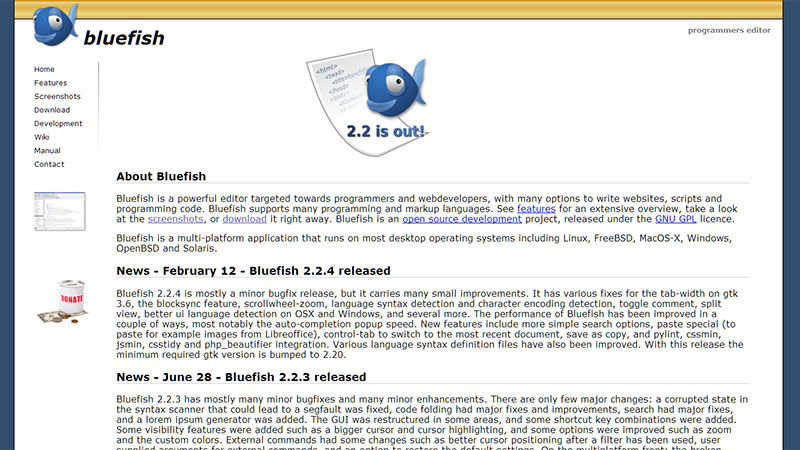This screenshot has width=800, height=450.
Task: Click 'News - June 28 - Bluefish 2.2.3 released' heading
Action: (241, 377)
